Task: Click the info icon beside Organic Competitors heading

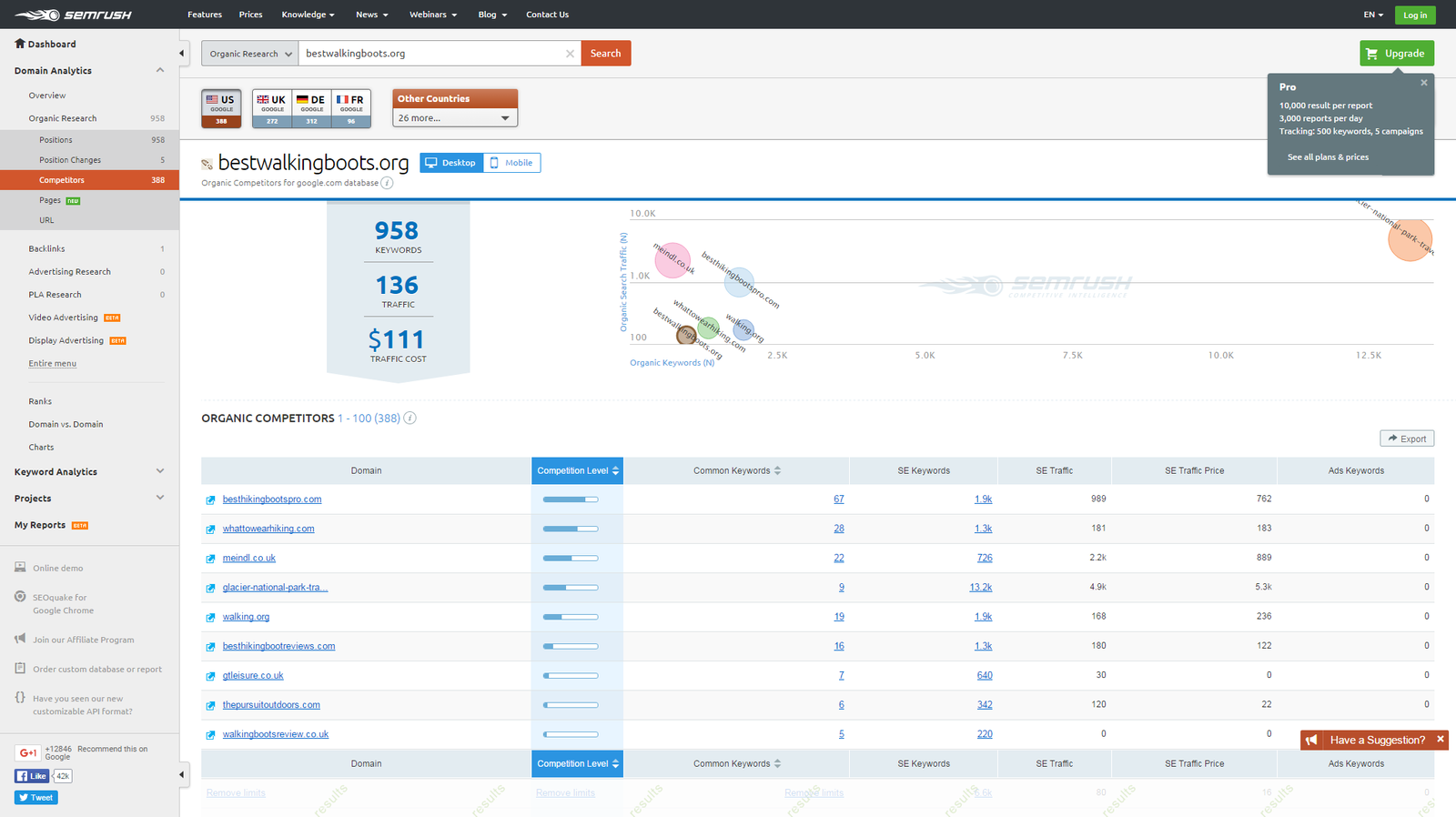Action: [x=409, y=418]
